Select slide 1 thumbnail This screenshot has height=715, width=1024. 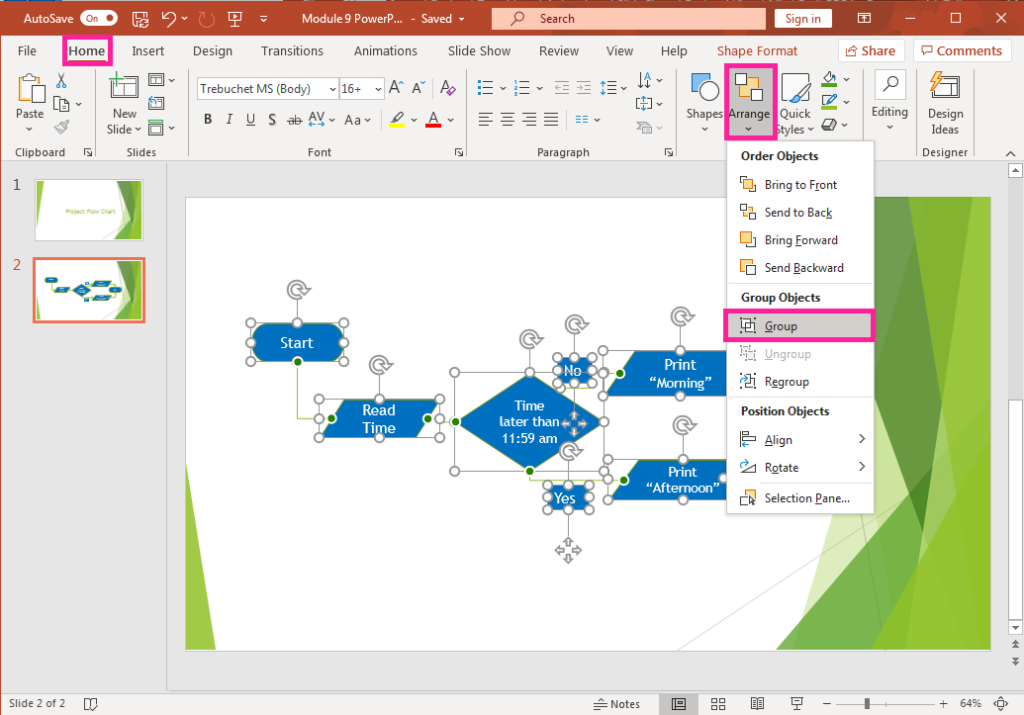click(x=89, y=210)
